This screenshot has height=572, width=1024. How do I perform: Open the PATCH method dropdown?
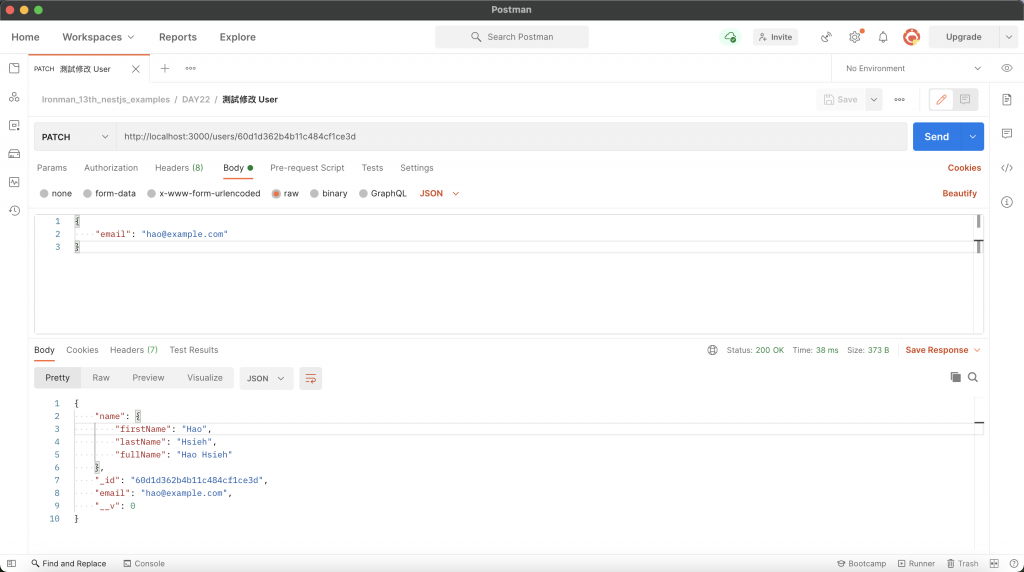click(75, 137)
